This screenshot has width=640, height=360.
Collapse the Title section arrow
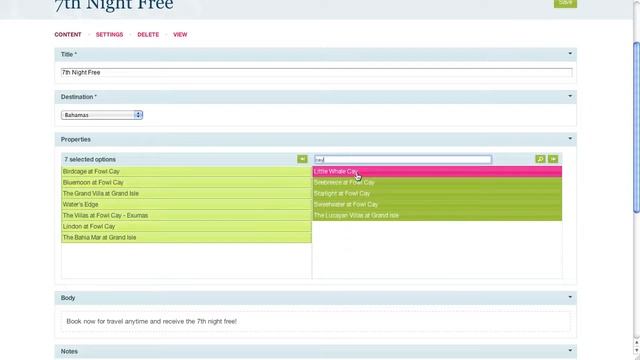(x=570, y=53)
